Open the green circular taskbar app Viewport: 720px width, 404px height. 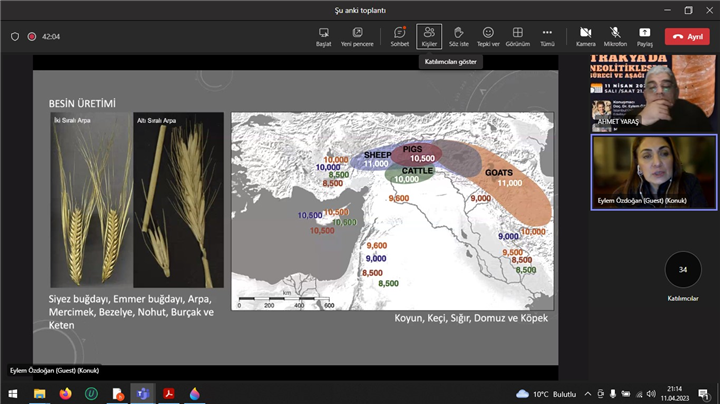click(91, 393)
